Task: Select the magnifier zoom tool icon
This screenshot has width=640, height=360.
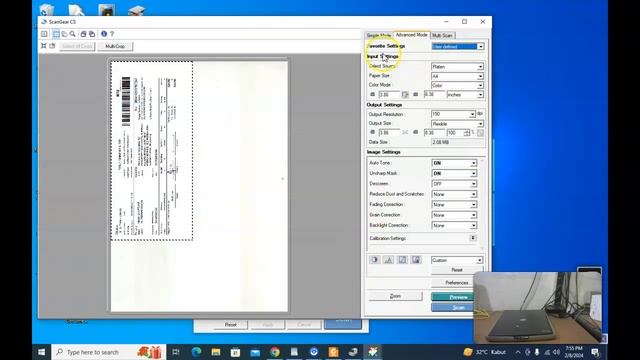Action: coord(73,34)
